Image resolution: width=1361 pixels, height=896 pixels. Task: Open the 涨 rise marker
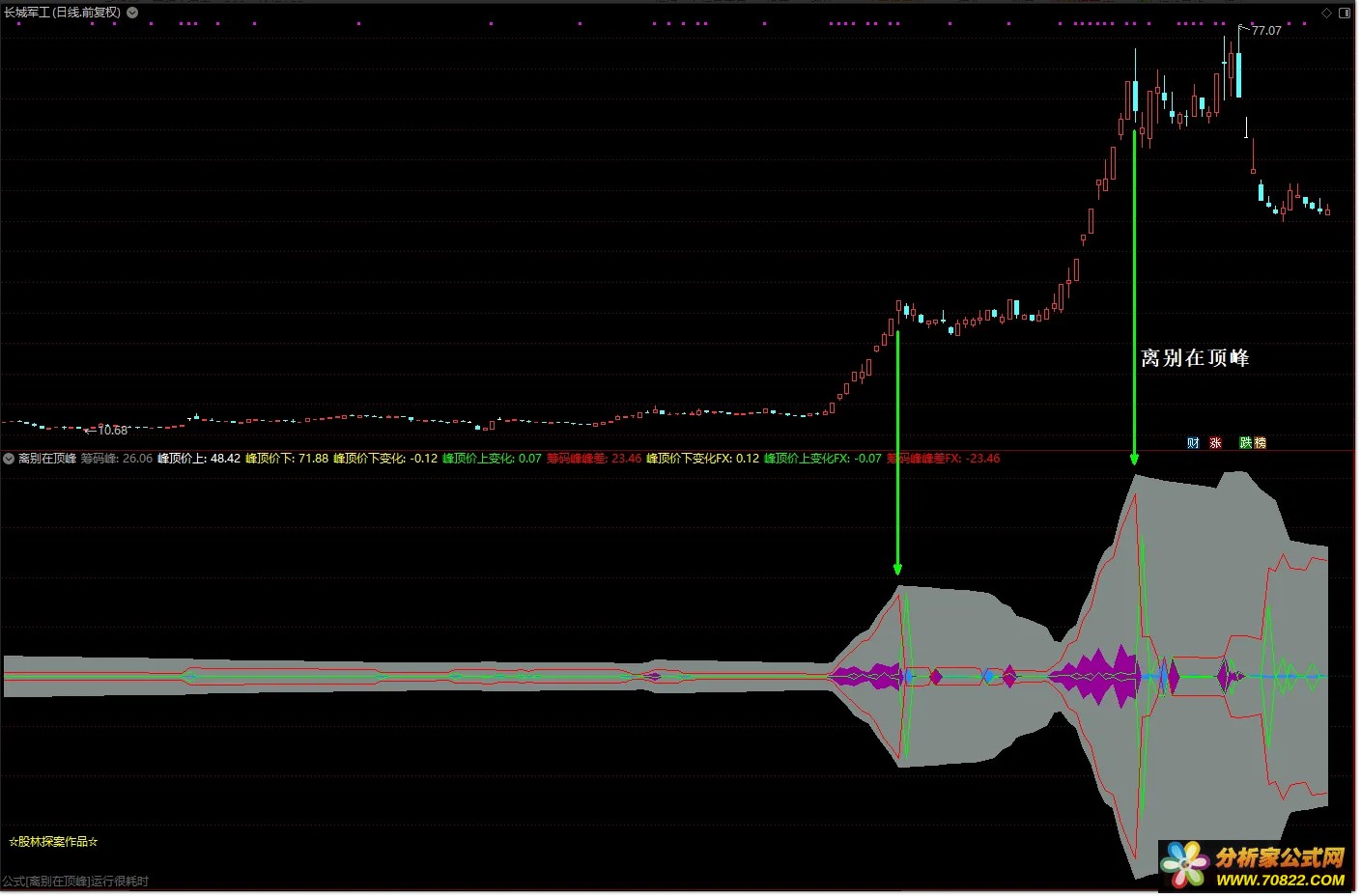(1216, 443)
